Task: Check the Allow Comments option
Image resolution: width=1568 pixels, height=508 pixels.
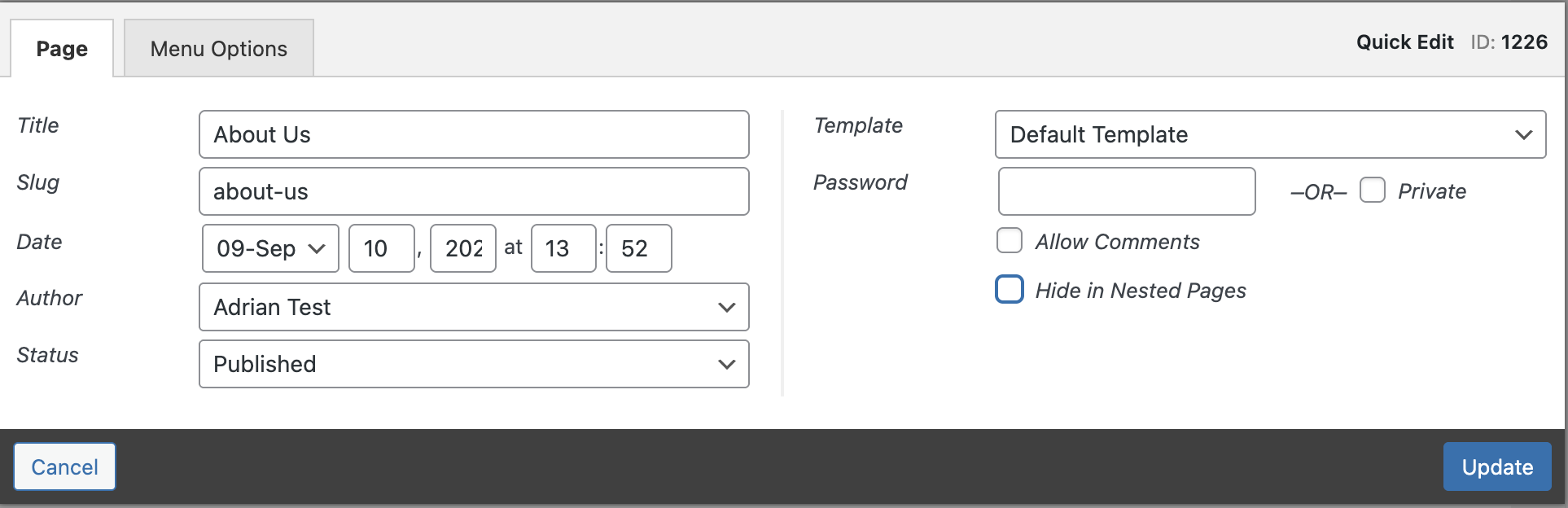Action: click(1009, 240)
